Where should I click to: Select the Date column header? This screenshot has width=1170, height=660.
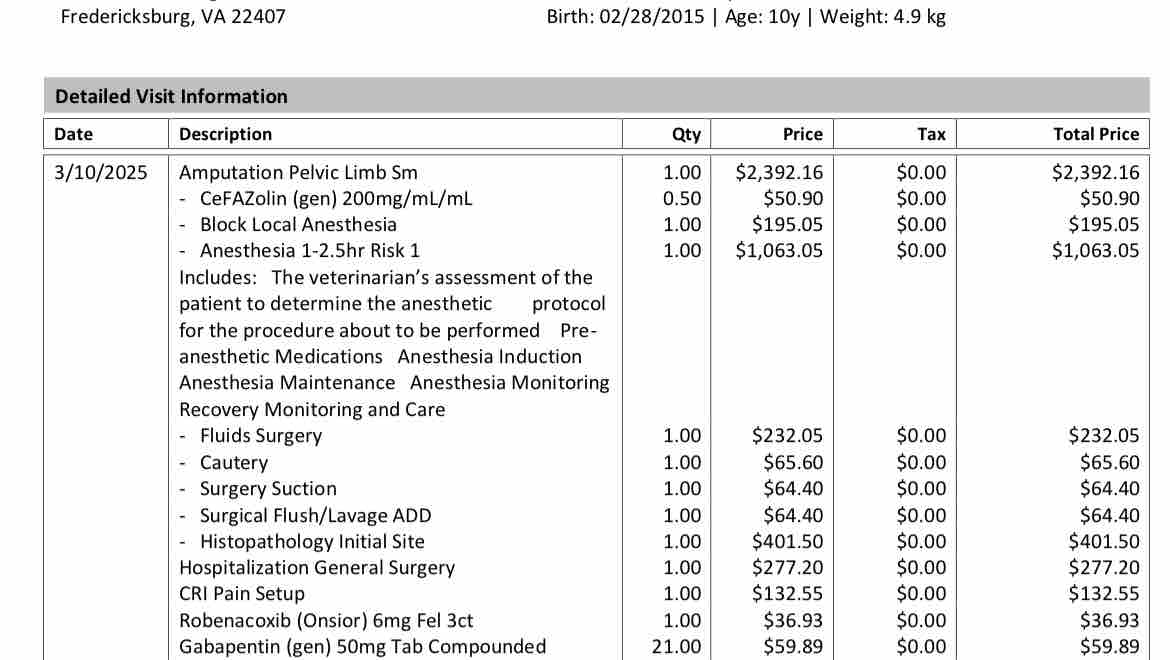point(73,134)
